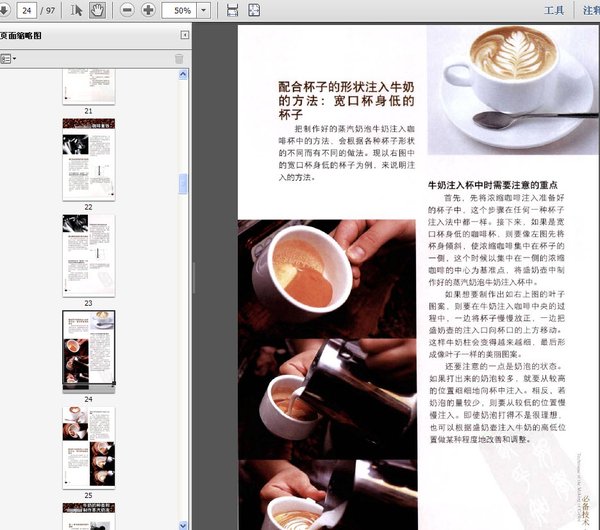Click the thumbnails scrollbar thumb
600x530 pixels.
point(183,184)
